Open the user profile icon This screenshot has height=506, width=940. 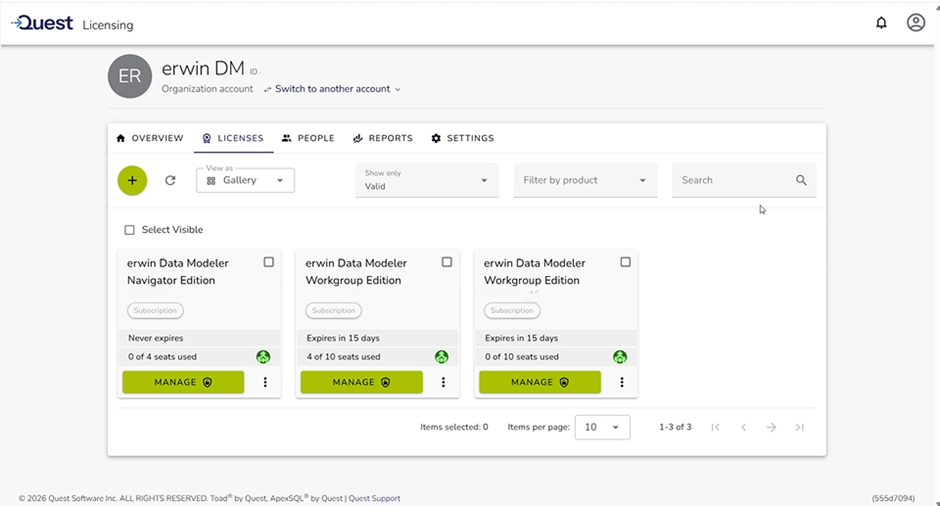point(915,23)
